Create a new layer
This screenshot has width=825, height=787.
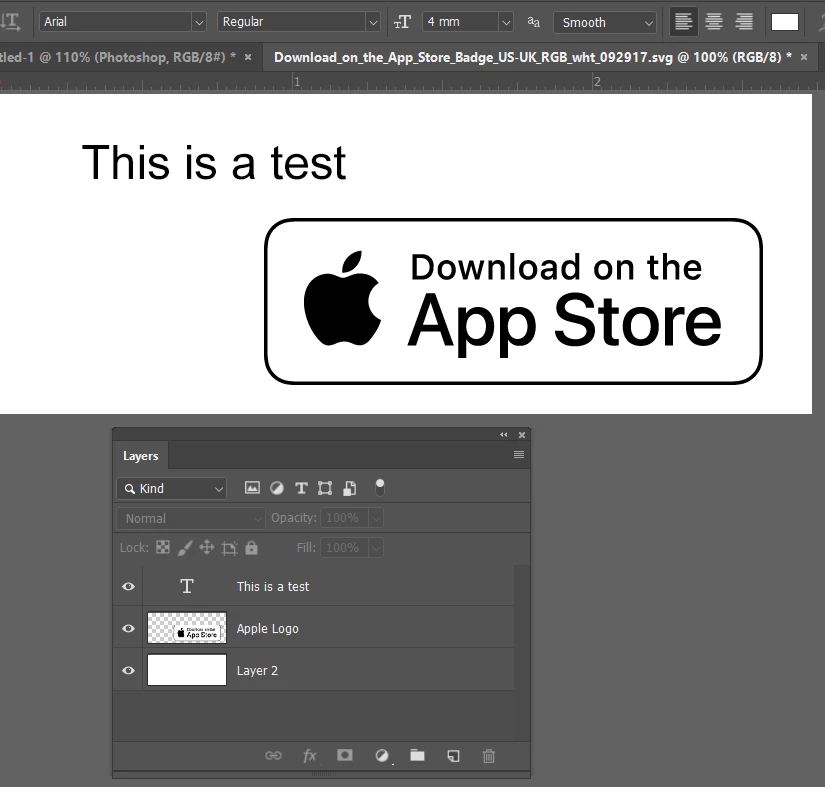tap(453, 756)
